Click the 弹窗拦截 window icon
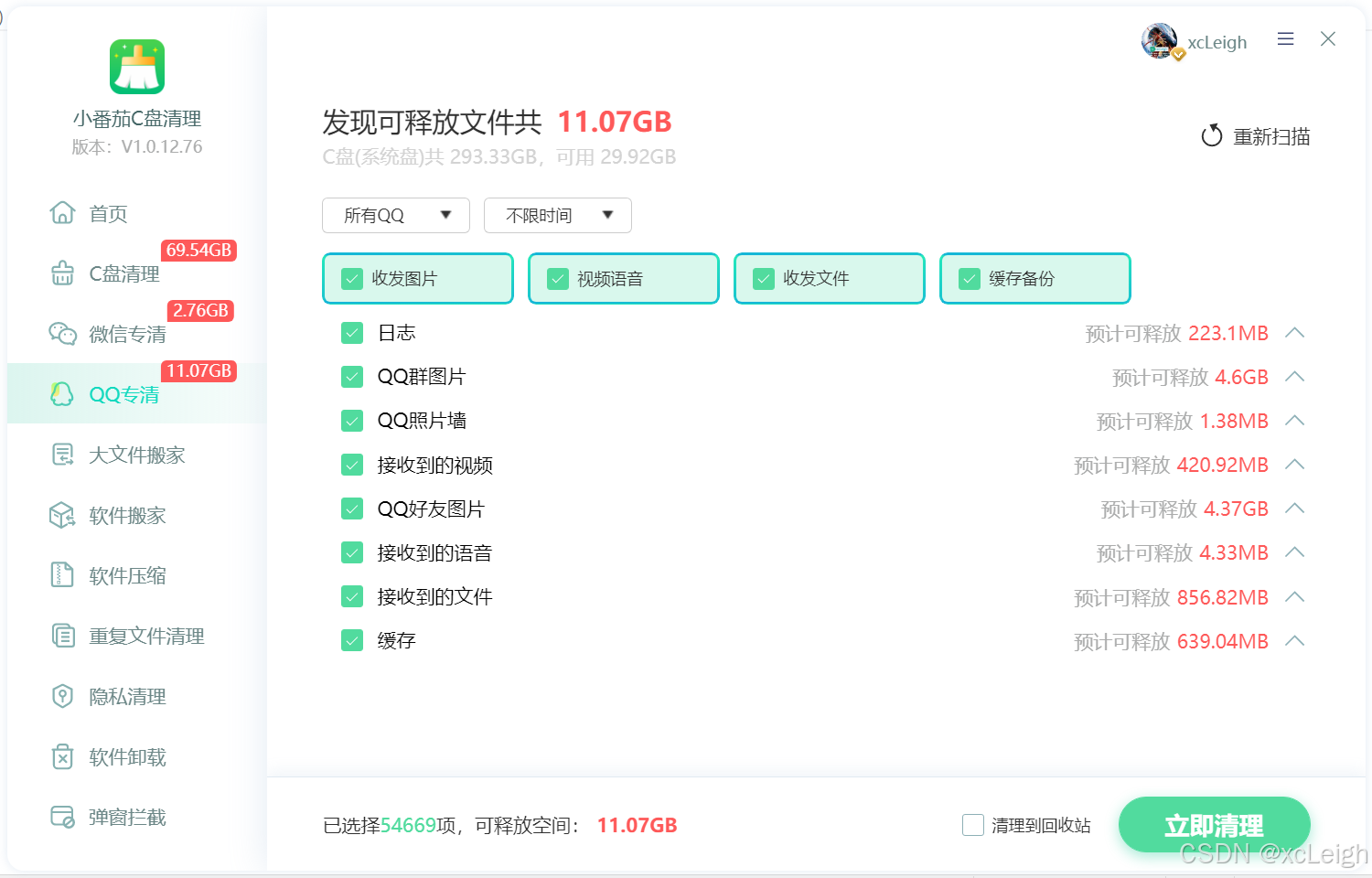 pyautogui.click(x=62, y=817)
